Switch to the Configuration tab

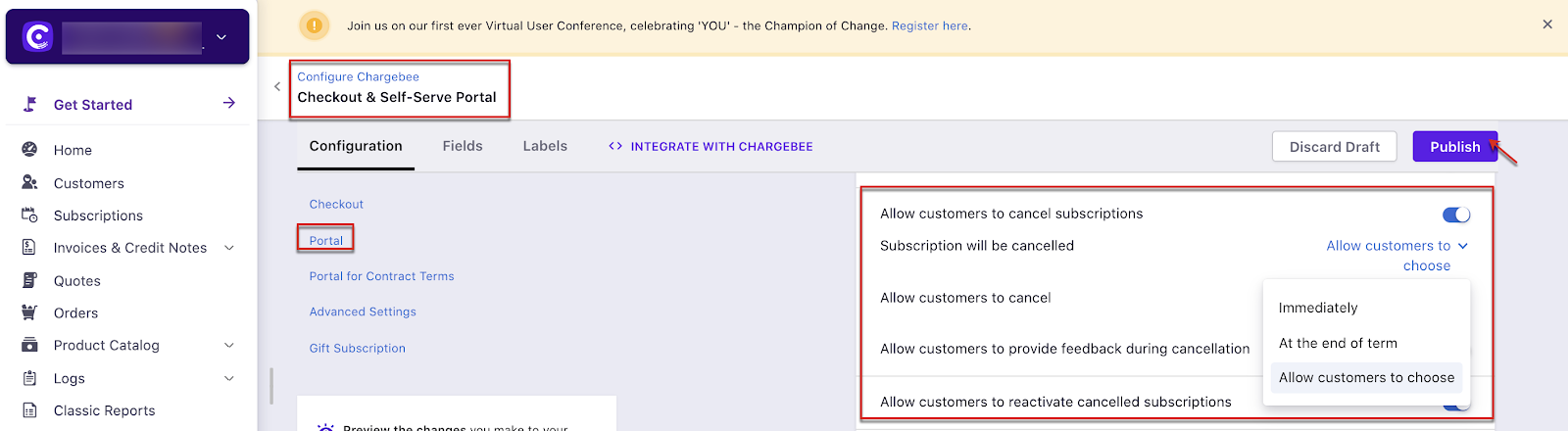(356, 146)
